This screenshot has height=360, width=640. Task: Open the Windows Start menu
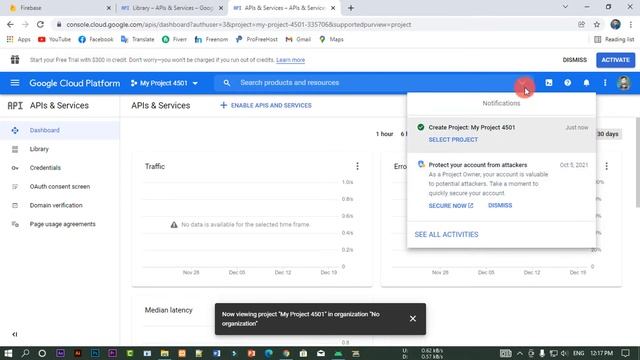pos(8,353)
